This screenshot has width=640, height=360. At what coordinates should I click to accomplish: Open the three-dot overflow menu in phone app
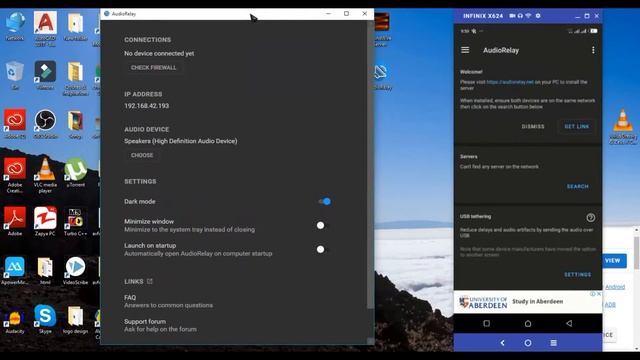[593, 50]
